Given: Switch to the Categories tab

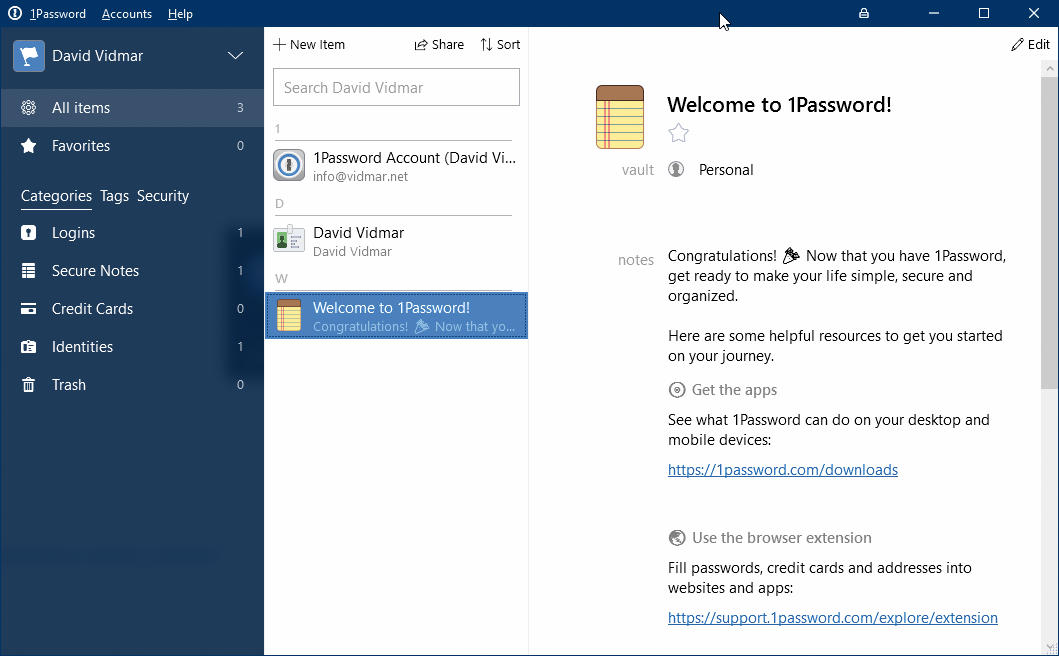Looking at the screenshot, I should [56, 196].
